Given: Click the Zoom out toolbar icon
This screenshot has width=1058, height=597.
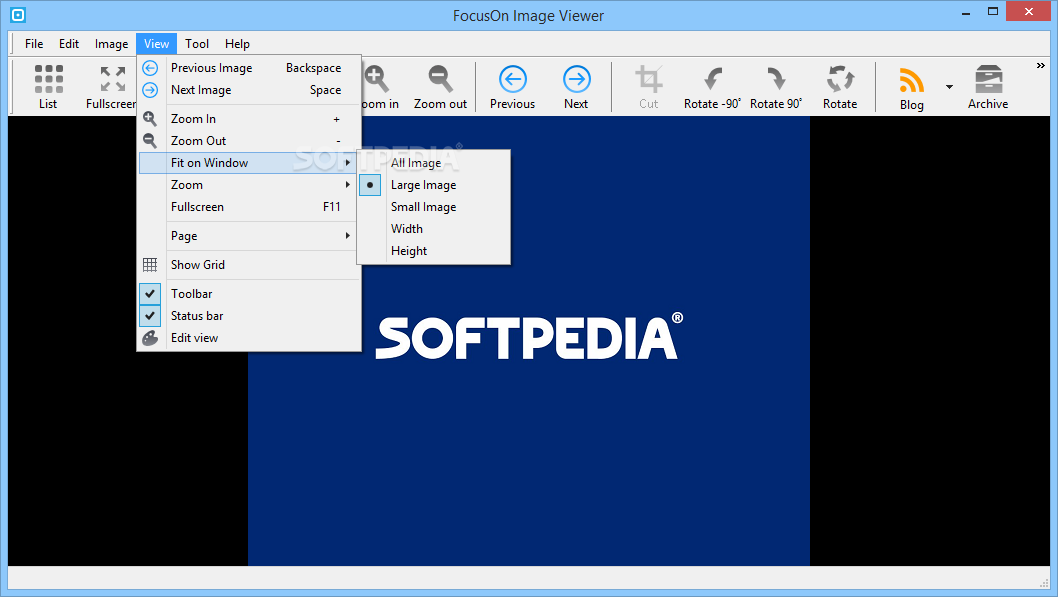Looking at the screenshot, I should click(440, 79).
